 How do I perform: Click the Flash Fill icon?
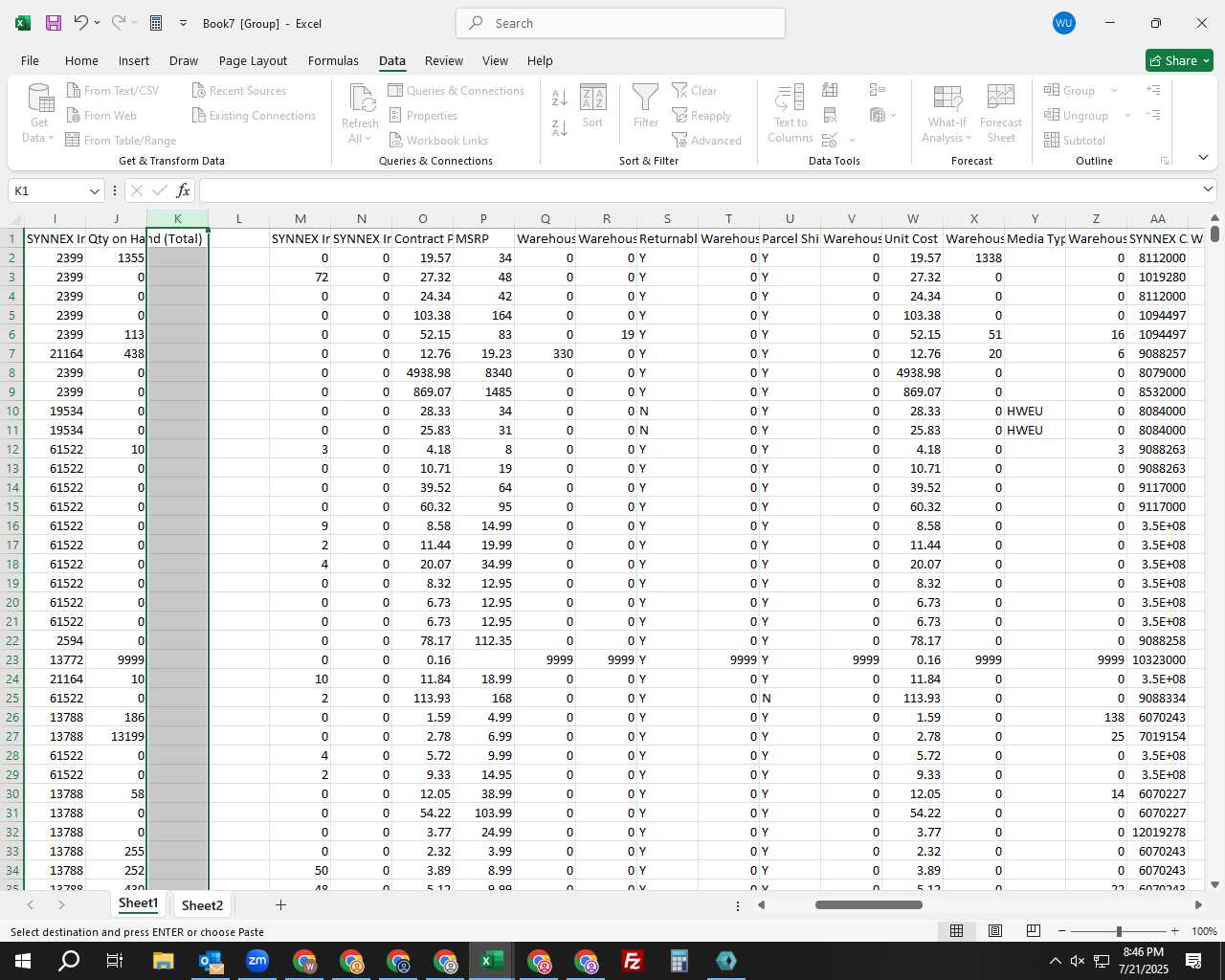click(831, 90)
